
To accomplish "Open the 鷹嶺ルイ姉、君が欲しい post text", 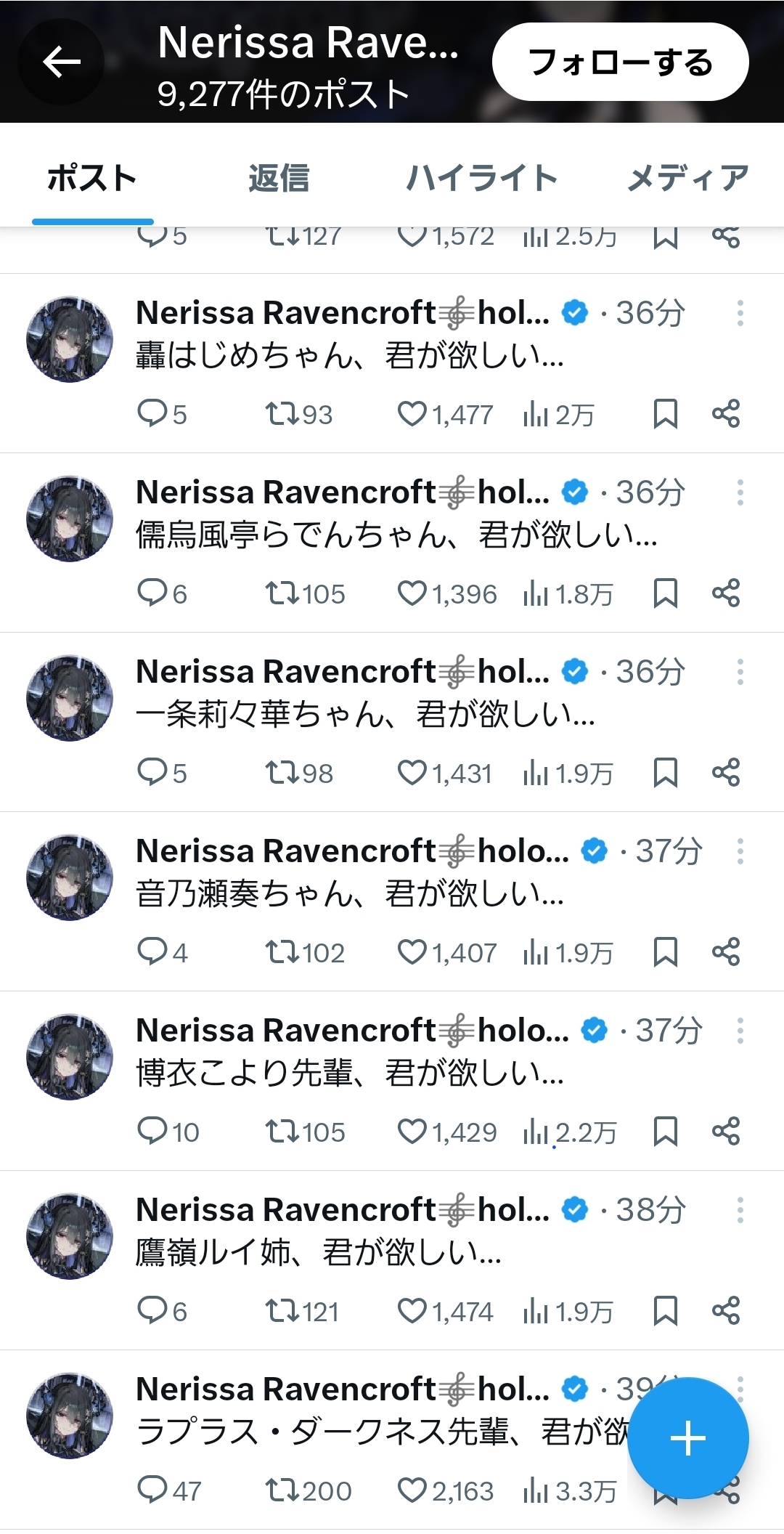I will 318,1252.
